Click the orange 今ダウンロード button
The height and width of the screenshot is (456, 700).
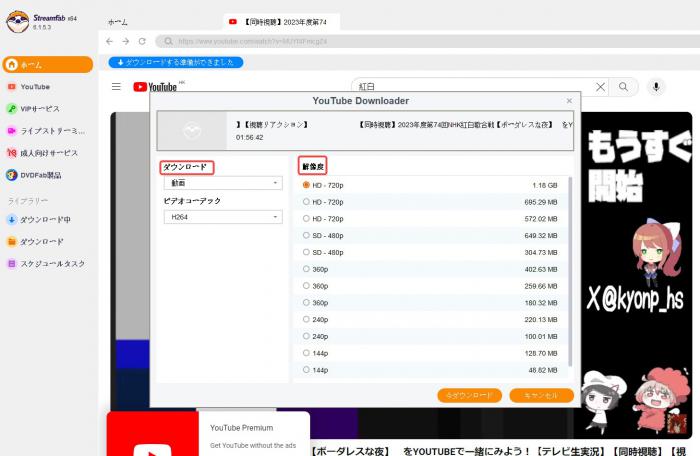coord(470,395)
